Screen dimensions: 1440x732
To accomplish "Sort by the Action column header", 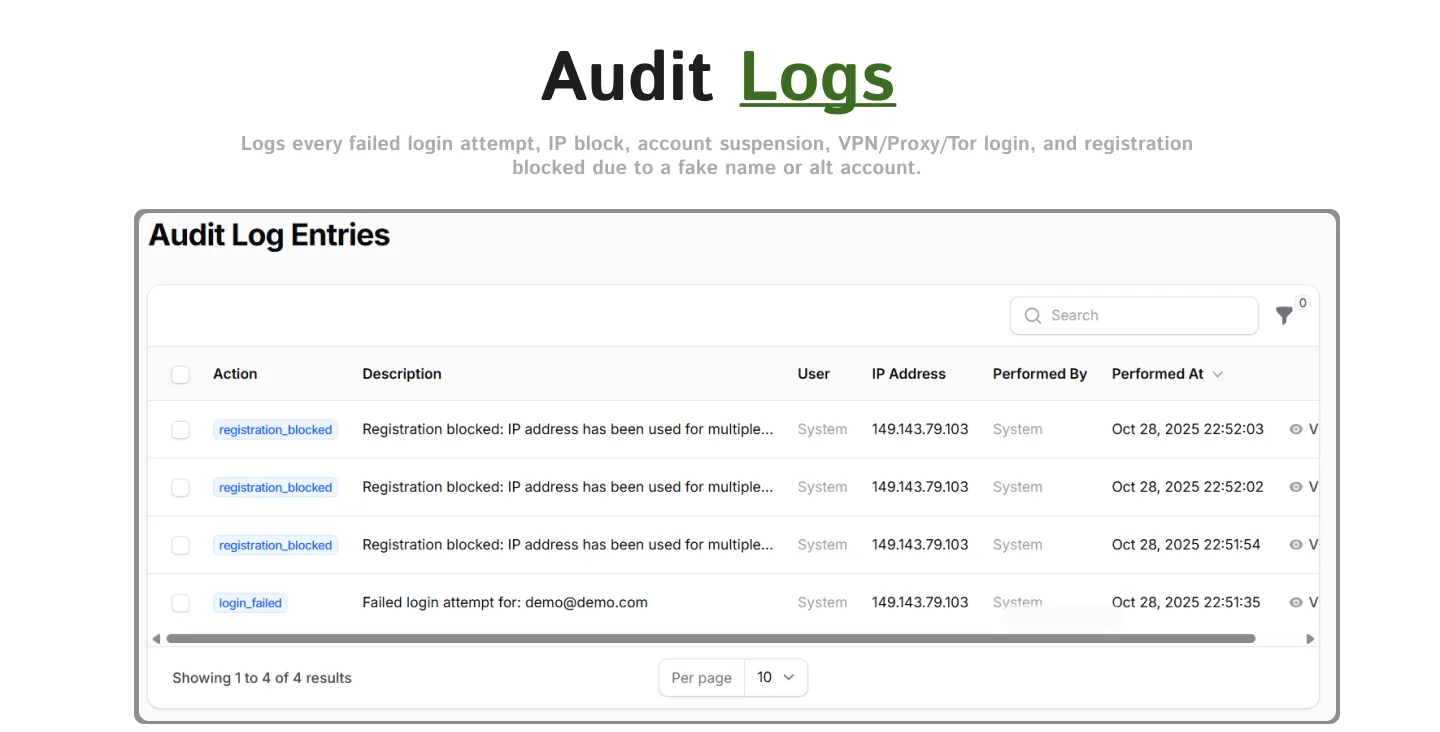I will (235, 374).
